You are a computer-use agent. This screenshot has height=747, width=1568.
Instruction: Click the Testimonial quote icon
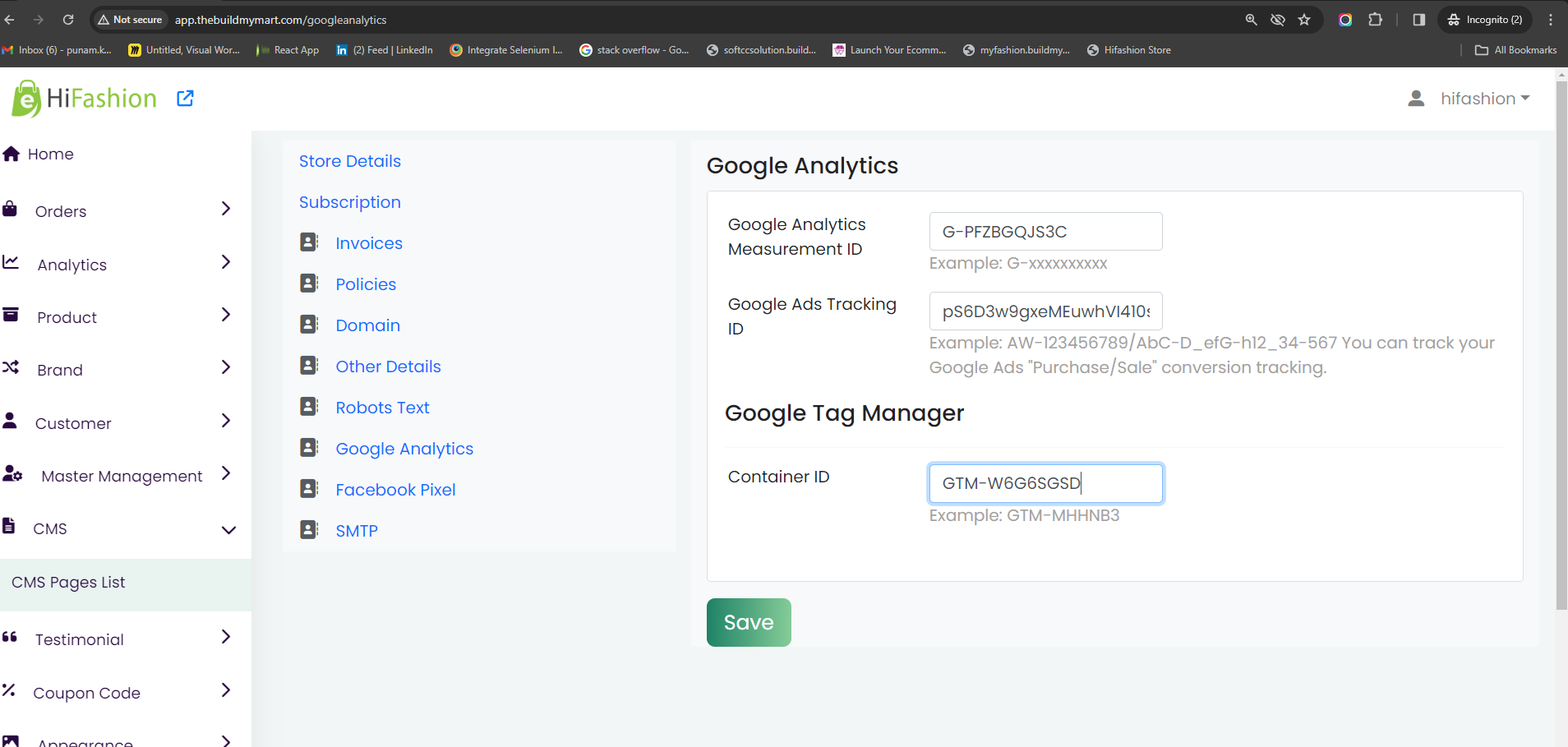click(x=10, y=637)
